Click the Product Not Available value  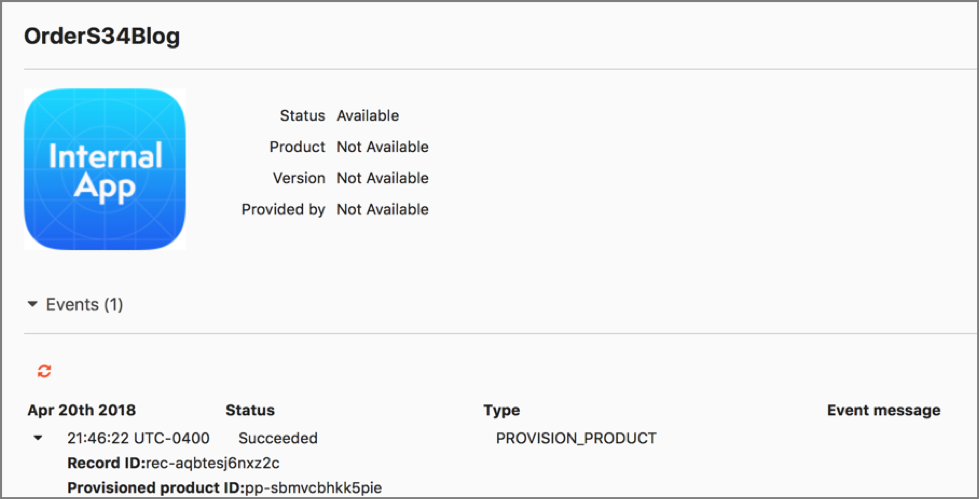[x=383, y=147]
